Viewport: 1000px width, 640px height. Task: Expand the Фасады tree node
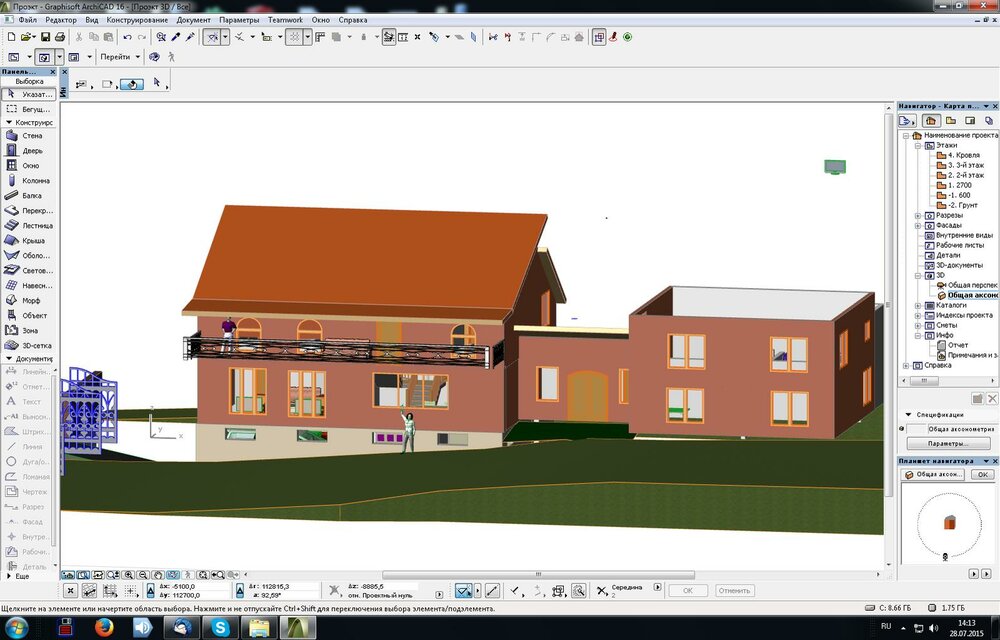918,225
